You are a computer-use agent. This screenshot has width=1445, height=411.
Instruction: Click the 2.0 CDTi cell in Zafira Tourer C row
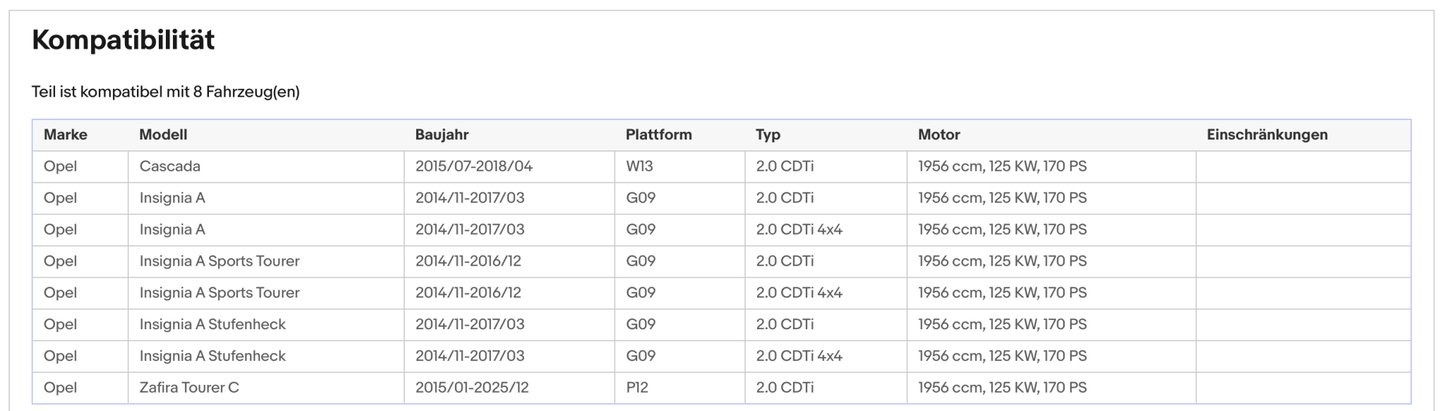point(784,388)
